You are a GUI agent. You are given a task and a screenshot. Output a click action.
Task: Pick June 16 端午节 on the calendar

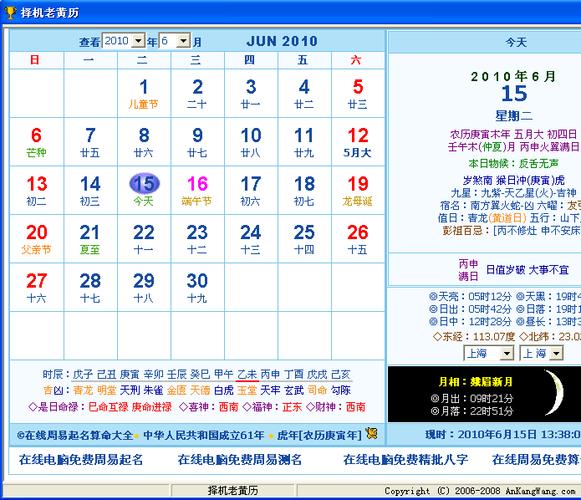coord(197,191)
